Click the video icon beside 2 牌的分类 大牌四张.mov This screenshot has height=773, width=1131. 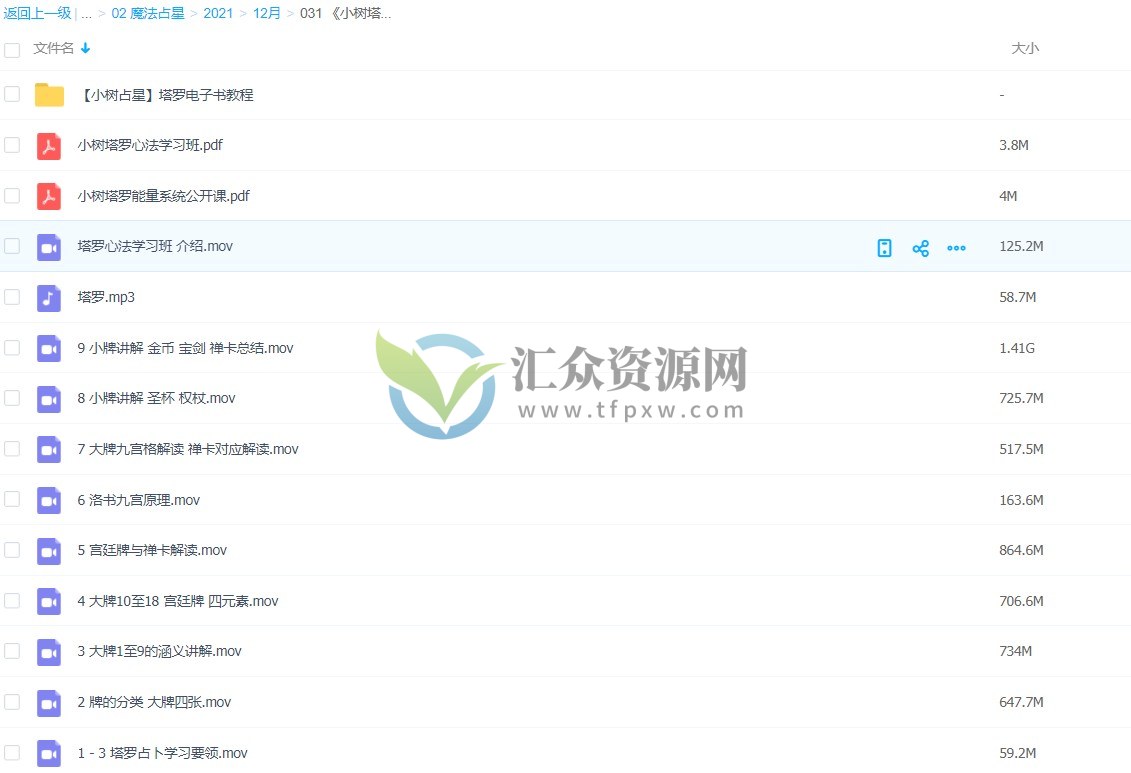(x=49, y=702)
